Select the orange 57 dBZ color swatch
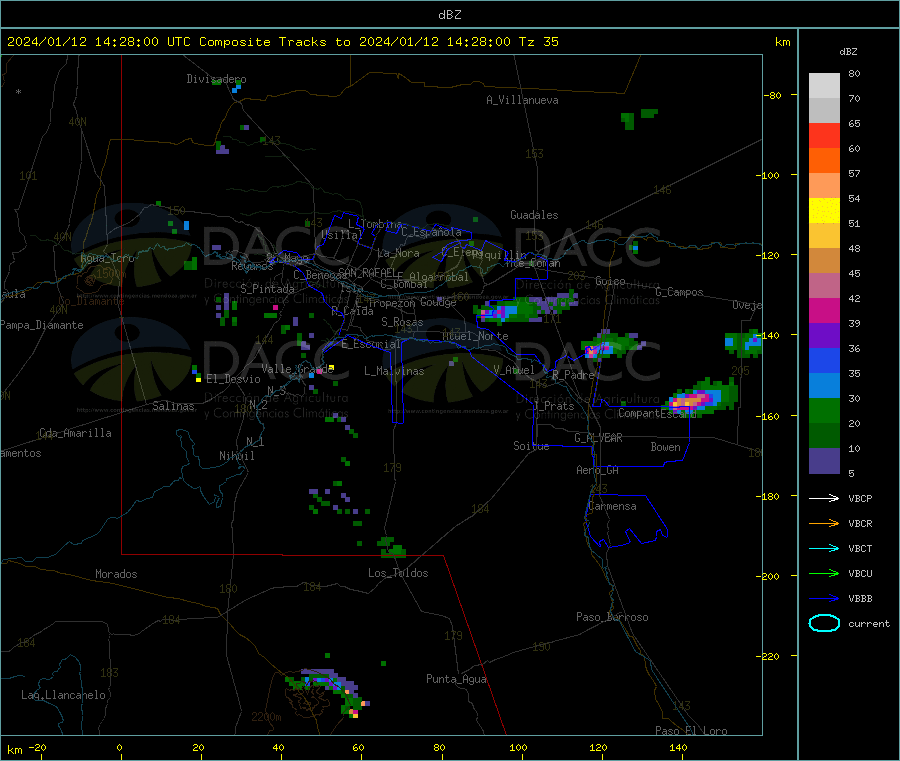Viewport: 900px width, 761px height. coord(824,161)
